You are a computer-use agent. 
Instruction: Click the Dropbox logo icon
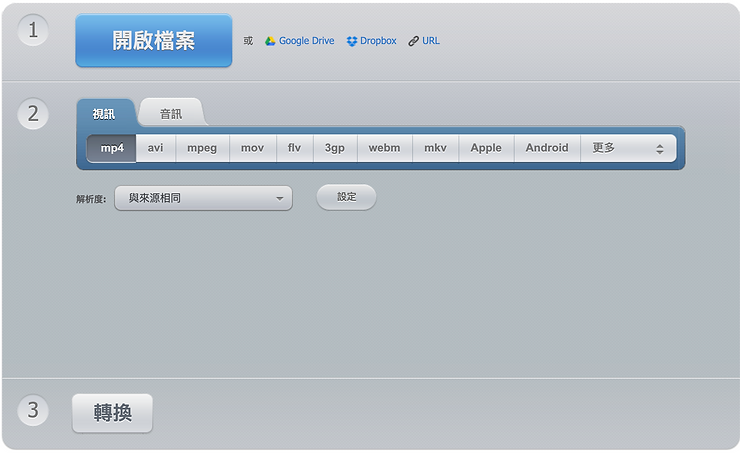(x=352, y=42)
